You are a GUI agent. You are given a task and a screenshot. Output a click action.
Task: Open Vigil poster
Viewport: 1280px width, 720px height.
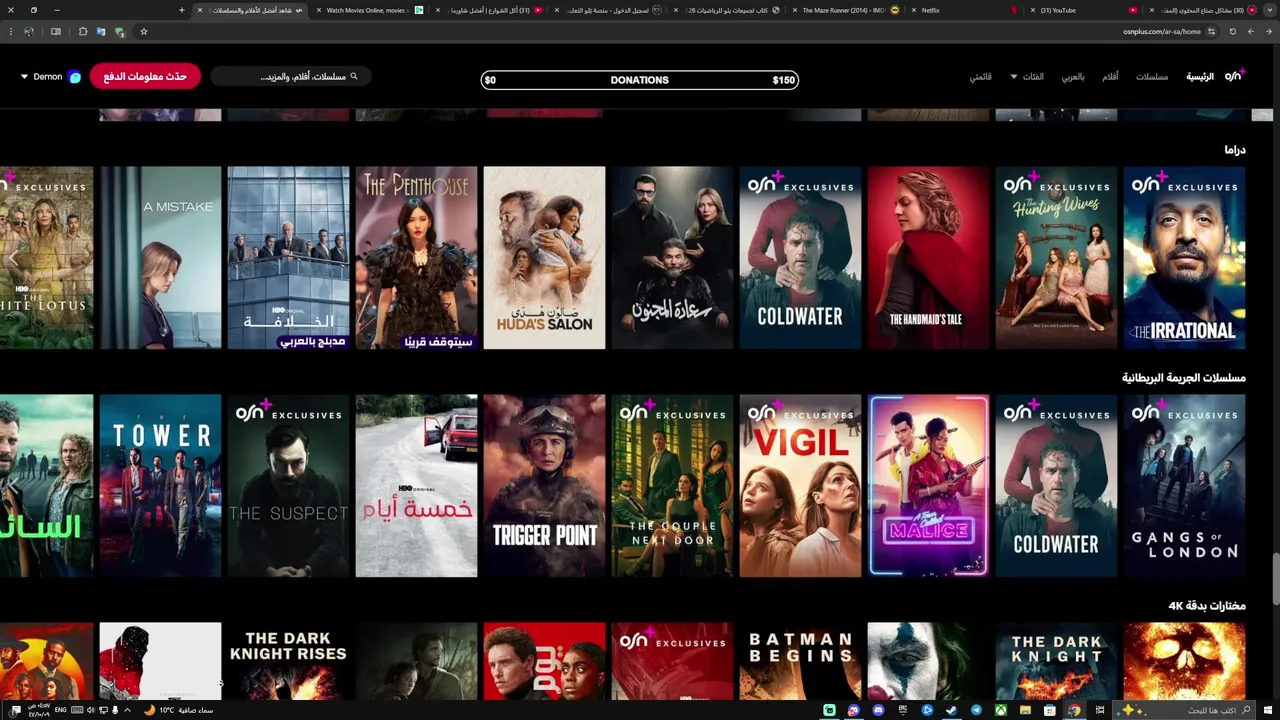point(800,486)
